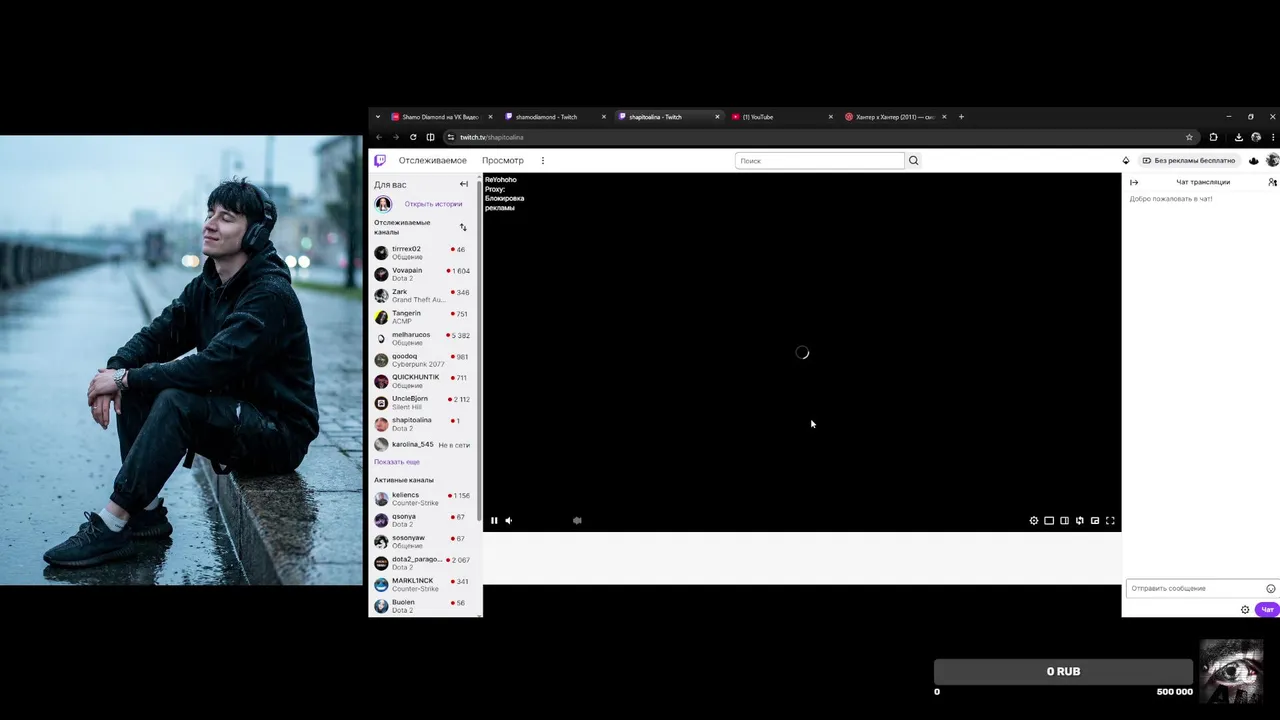This screenshot has width=1280, height=720.
Task: Enter fullscreen via the player corner icon
Action: (x=1110, y=520)
